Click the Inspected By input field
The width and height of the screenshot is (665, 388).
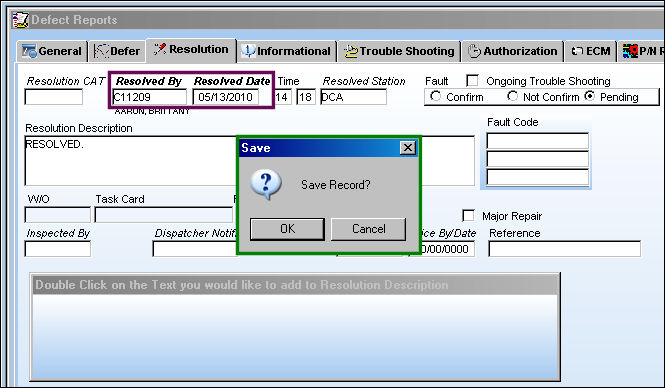(58, 249)
